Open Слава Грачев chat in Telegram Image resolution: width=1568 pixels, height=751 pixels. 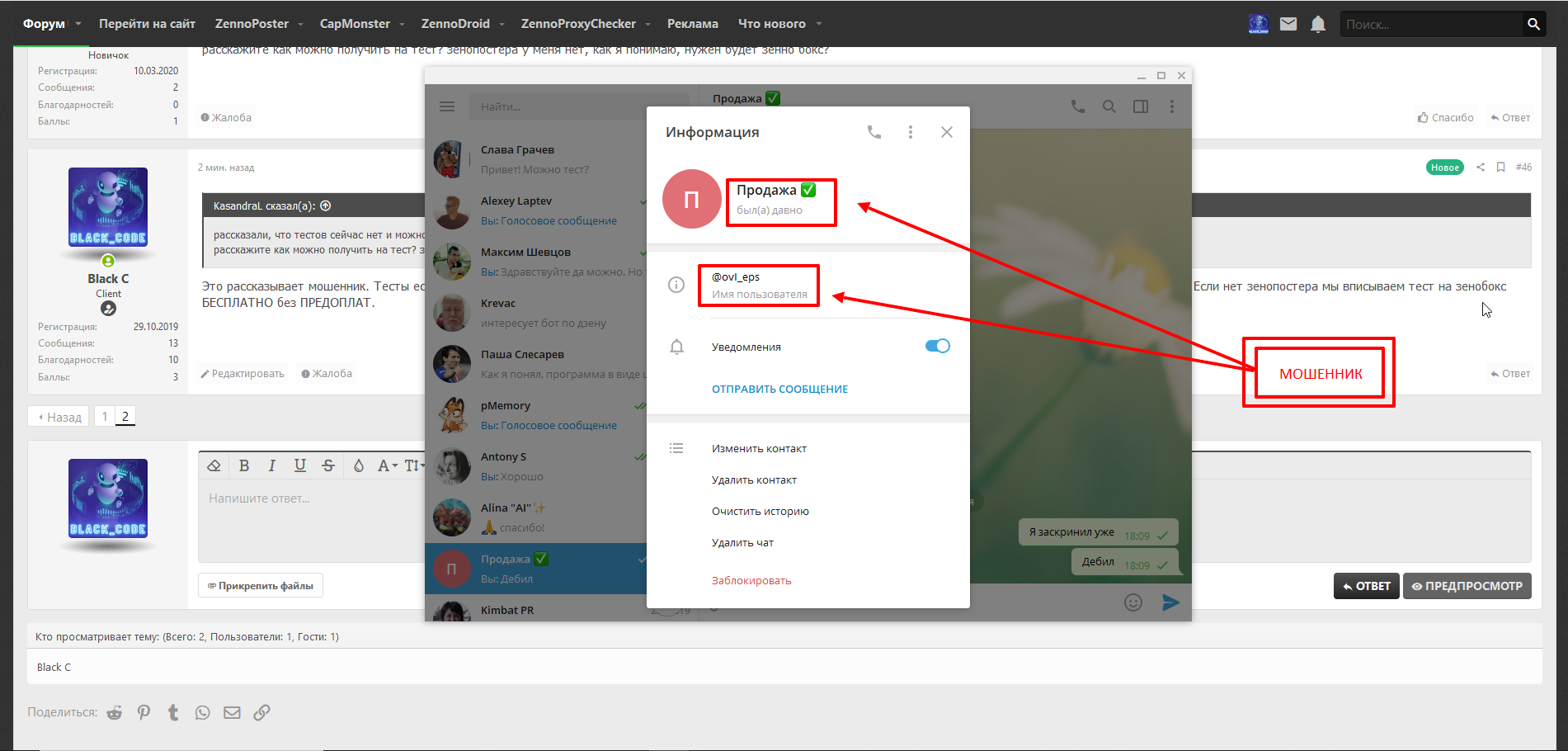(x=536, y=159)
